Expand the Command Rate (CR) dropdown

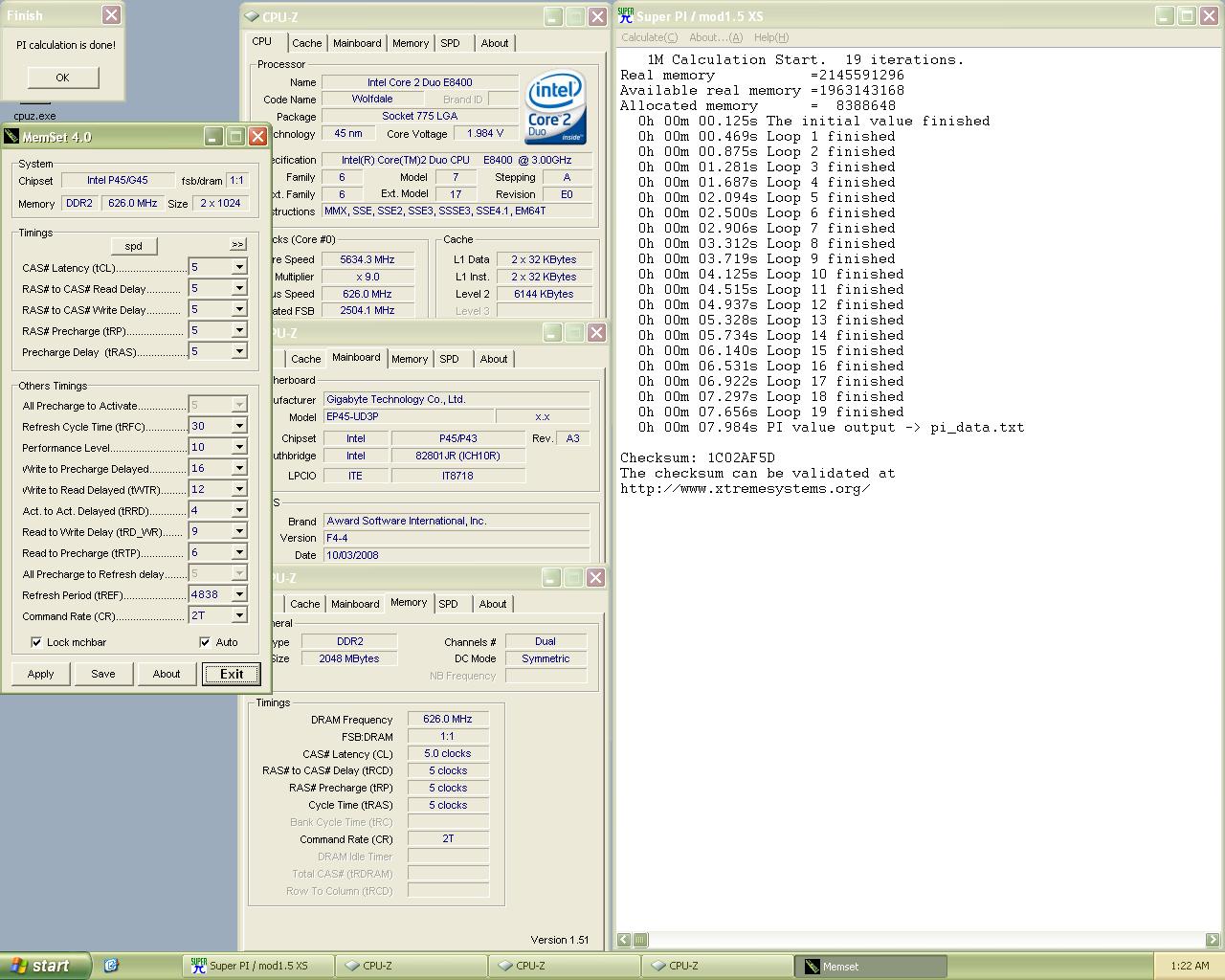pyautogui.click(x=239, y=615)
